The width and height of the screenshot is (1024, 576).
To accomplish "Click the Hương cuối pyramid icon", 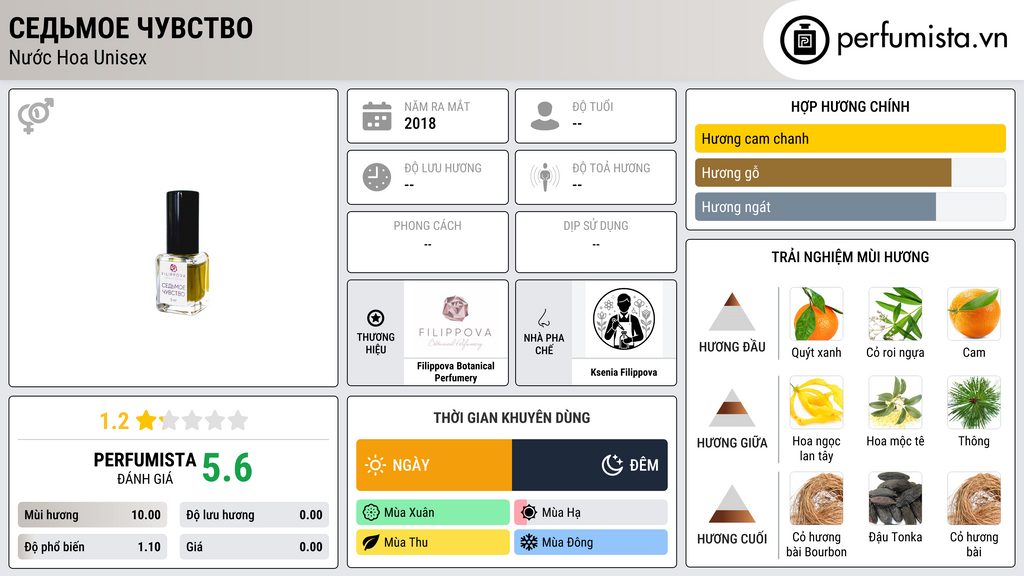I will tap(732, 504).
